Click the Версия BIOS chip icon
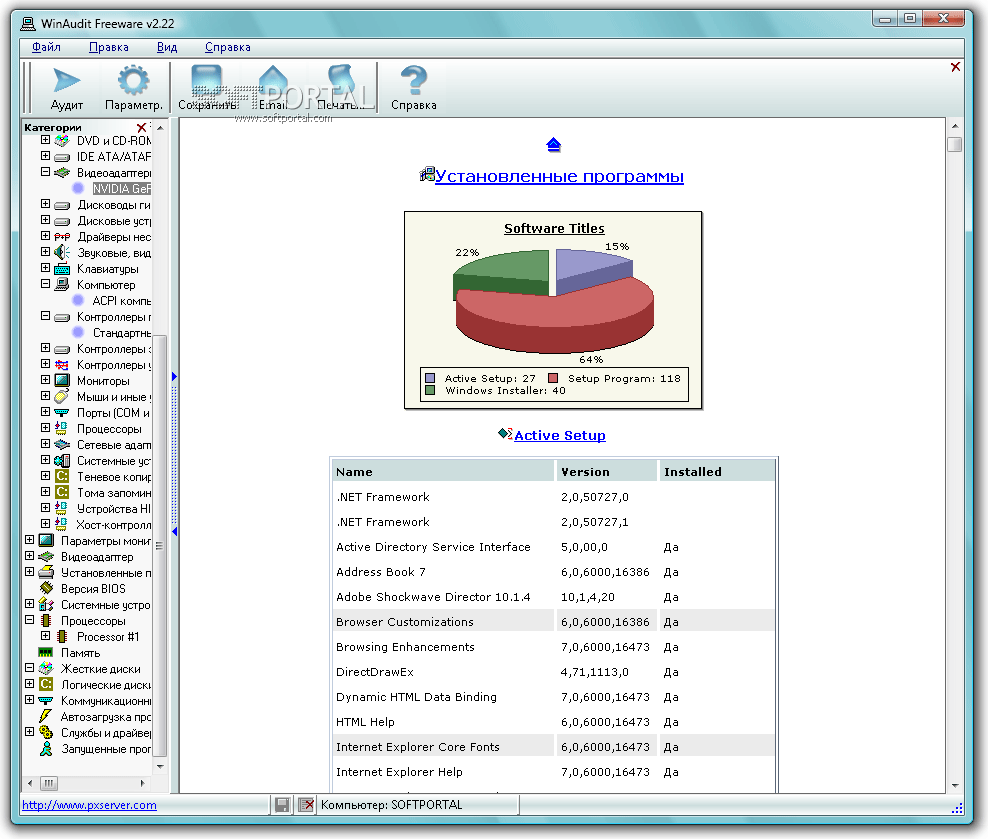 click(46, 588)
